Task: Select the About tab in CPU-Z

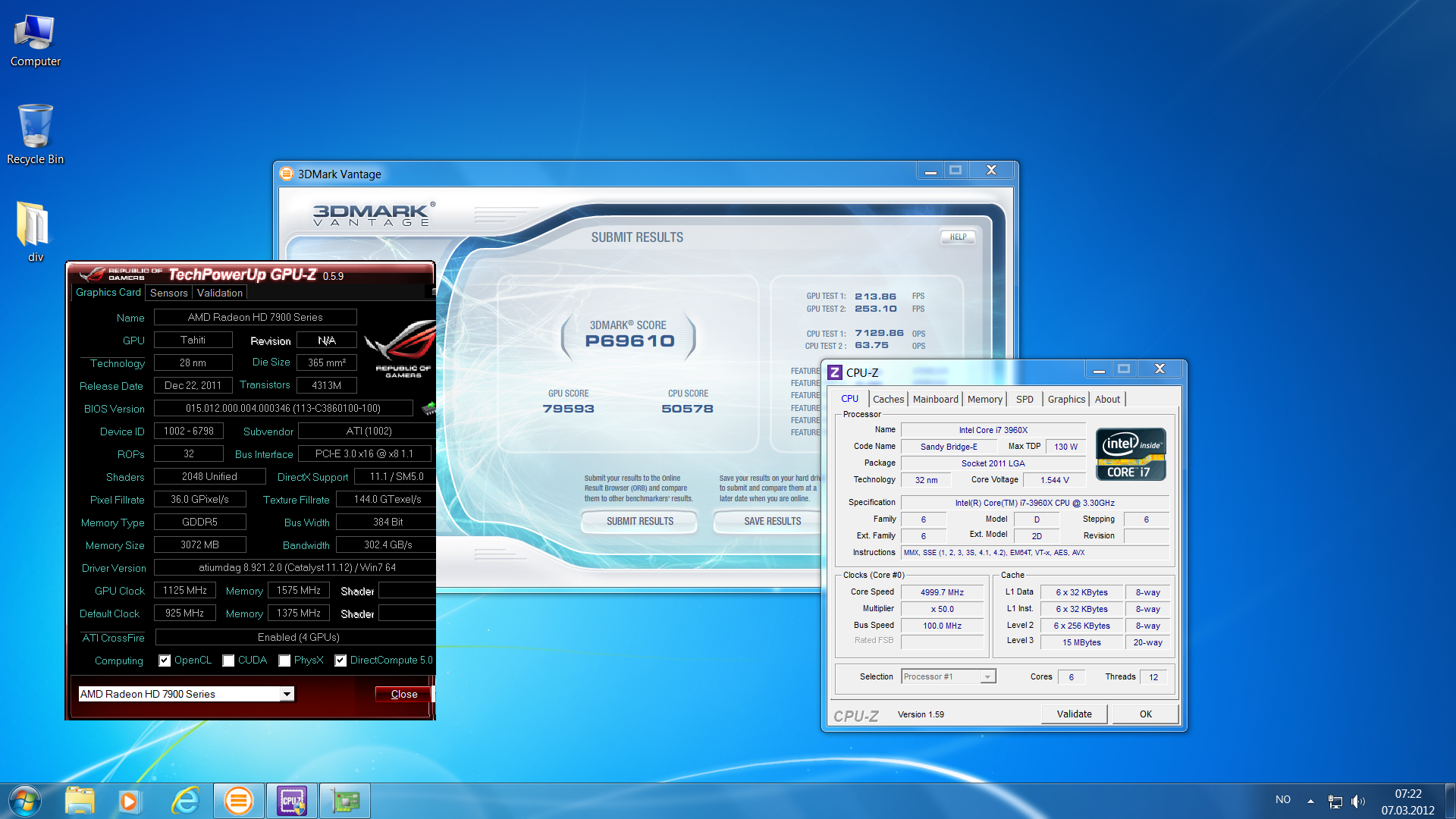Action: coord(1107,400)
